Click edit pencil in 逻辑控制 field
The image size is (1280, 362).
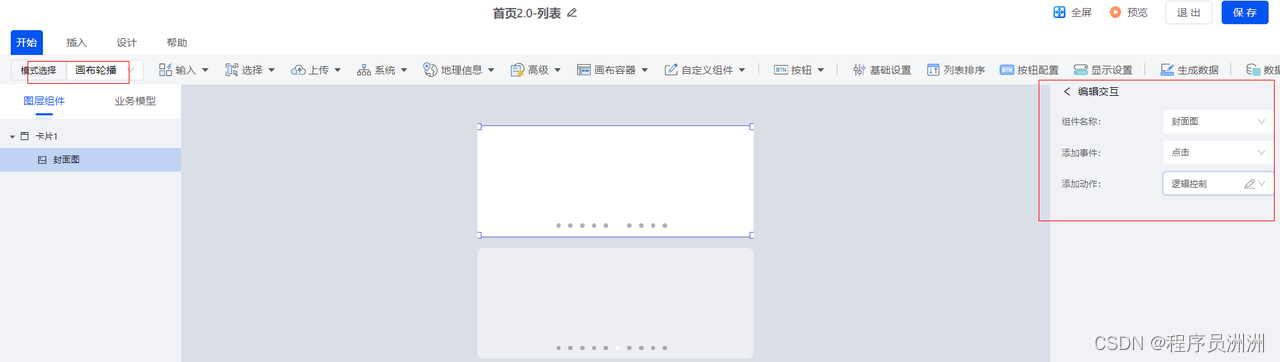tap(1249, 184)
